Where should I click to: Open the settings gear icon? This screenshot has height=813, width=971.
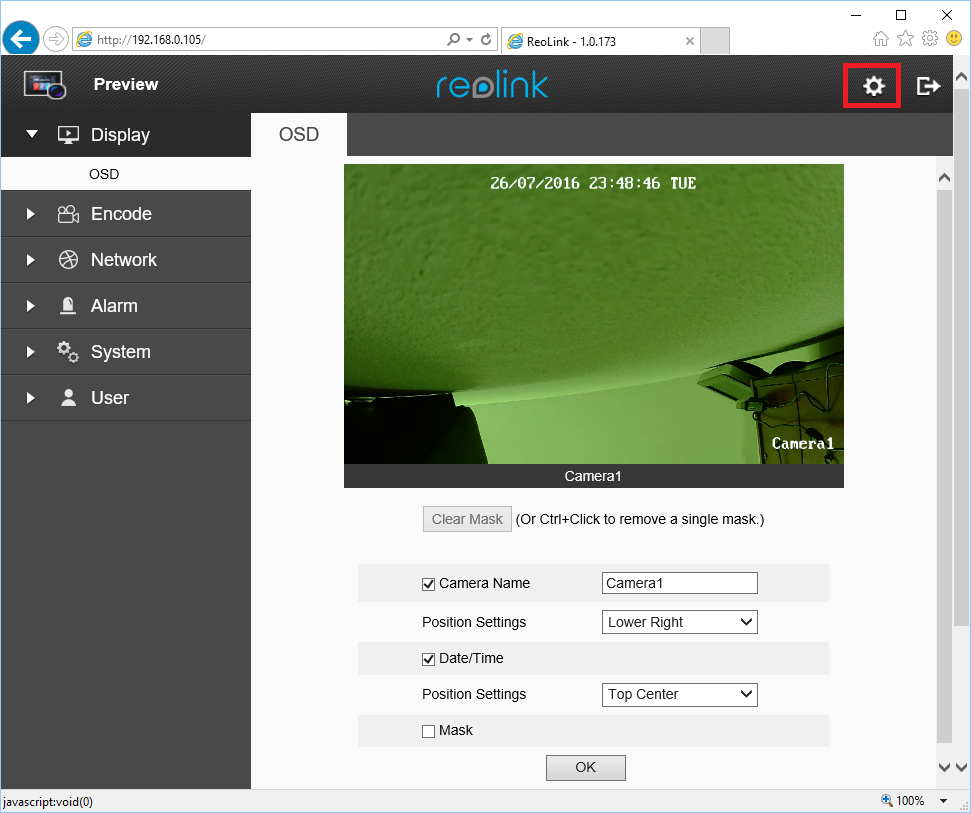[873, 86]
